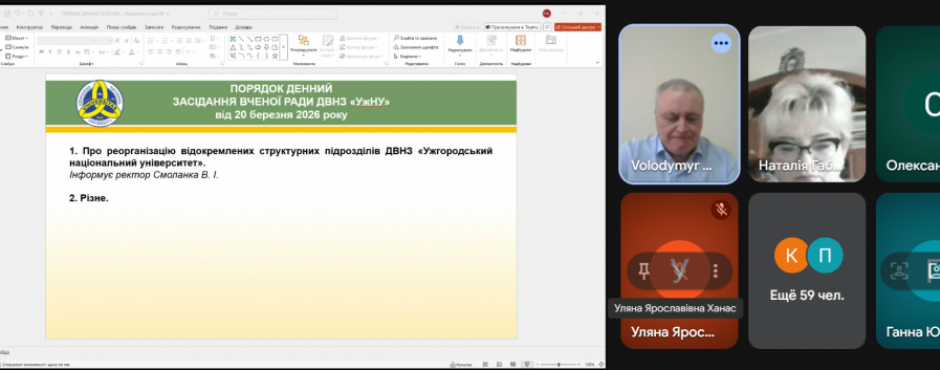
Task: Click the font color A swatch
Action: point(131,52)
